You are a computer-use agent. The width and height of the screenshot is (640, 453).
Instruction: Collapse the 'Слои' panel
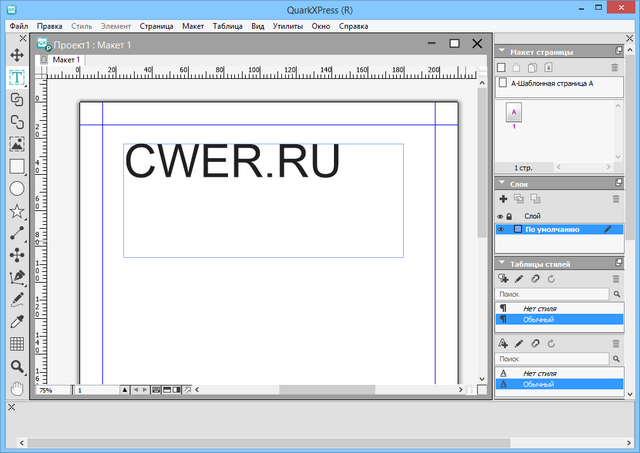pos(501,183)
